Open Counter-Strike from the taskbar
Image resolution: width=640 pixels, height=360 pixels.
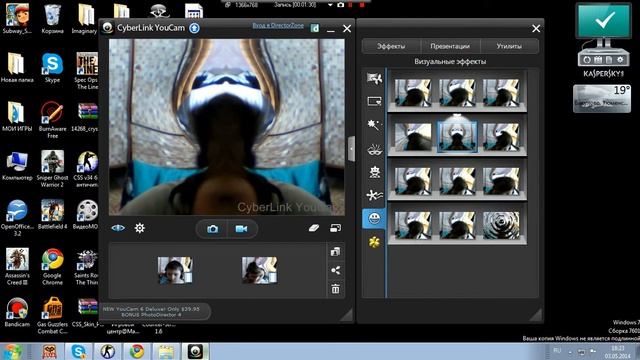tap(107, 351)
